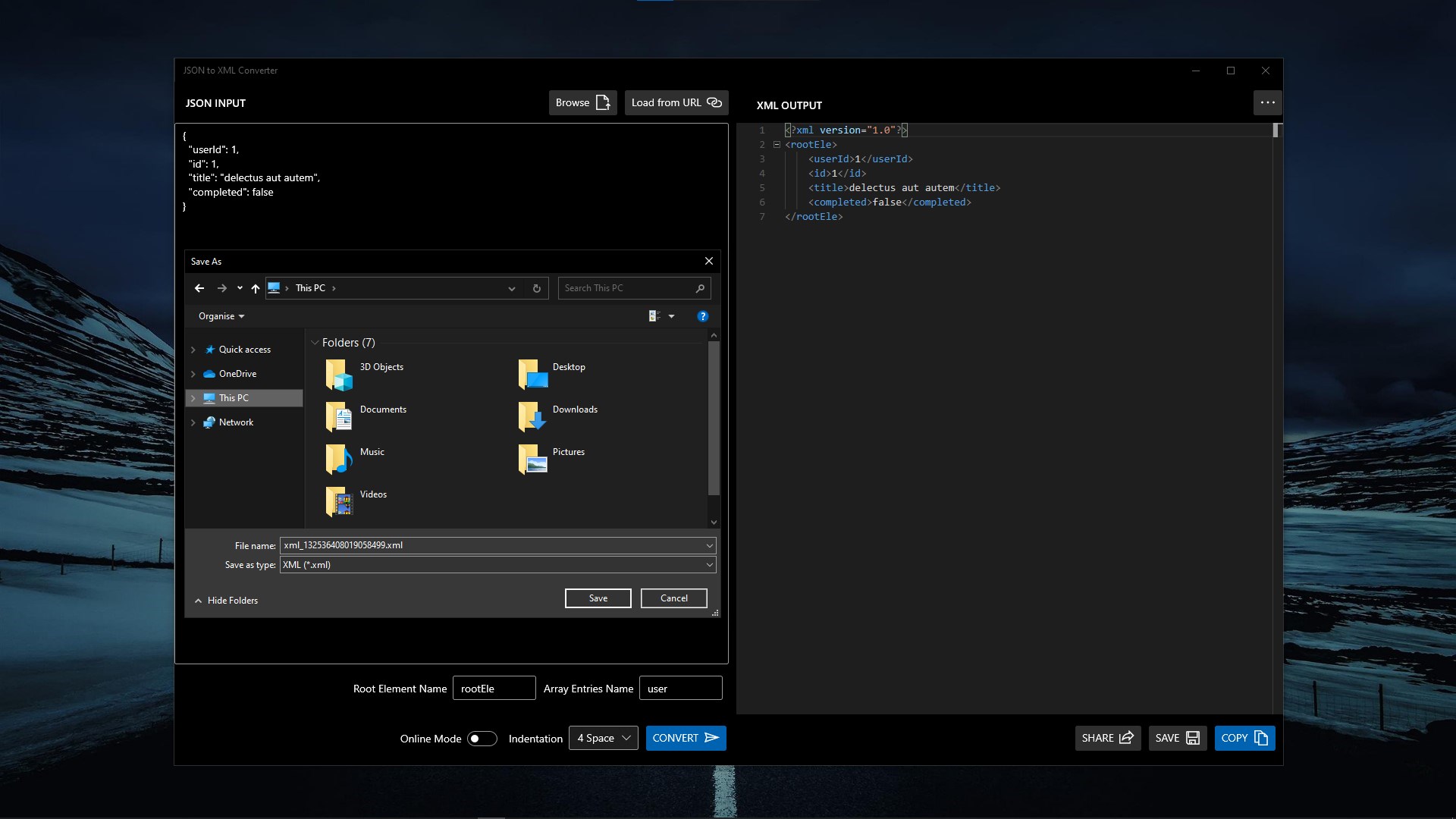Open the Downloads folder
The height and width of the screenshot is (819, 1456).
(x=574, y=409)
